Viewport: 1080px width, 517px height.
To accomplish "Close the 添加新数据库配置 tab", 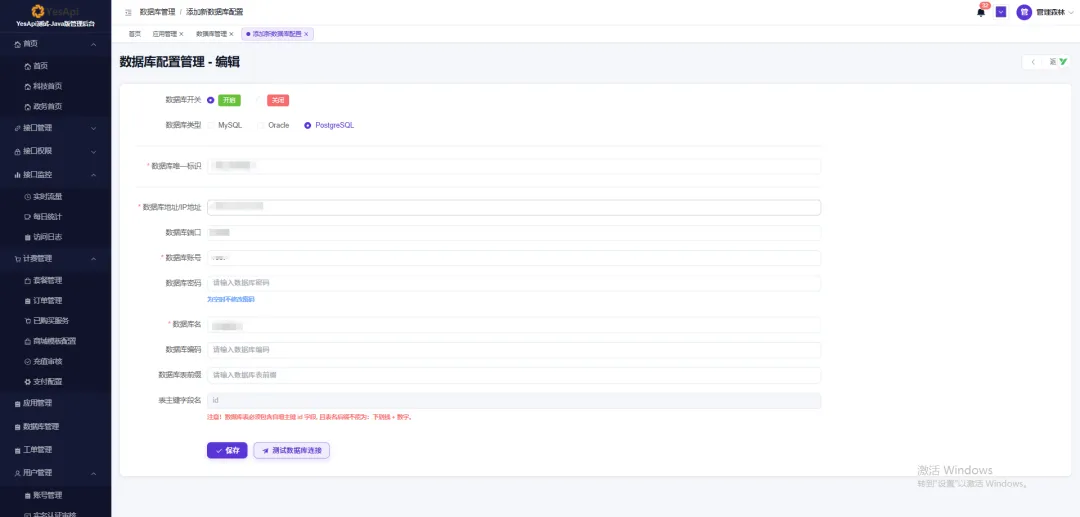I will click(306, 34).
